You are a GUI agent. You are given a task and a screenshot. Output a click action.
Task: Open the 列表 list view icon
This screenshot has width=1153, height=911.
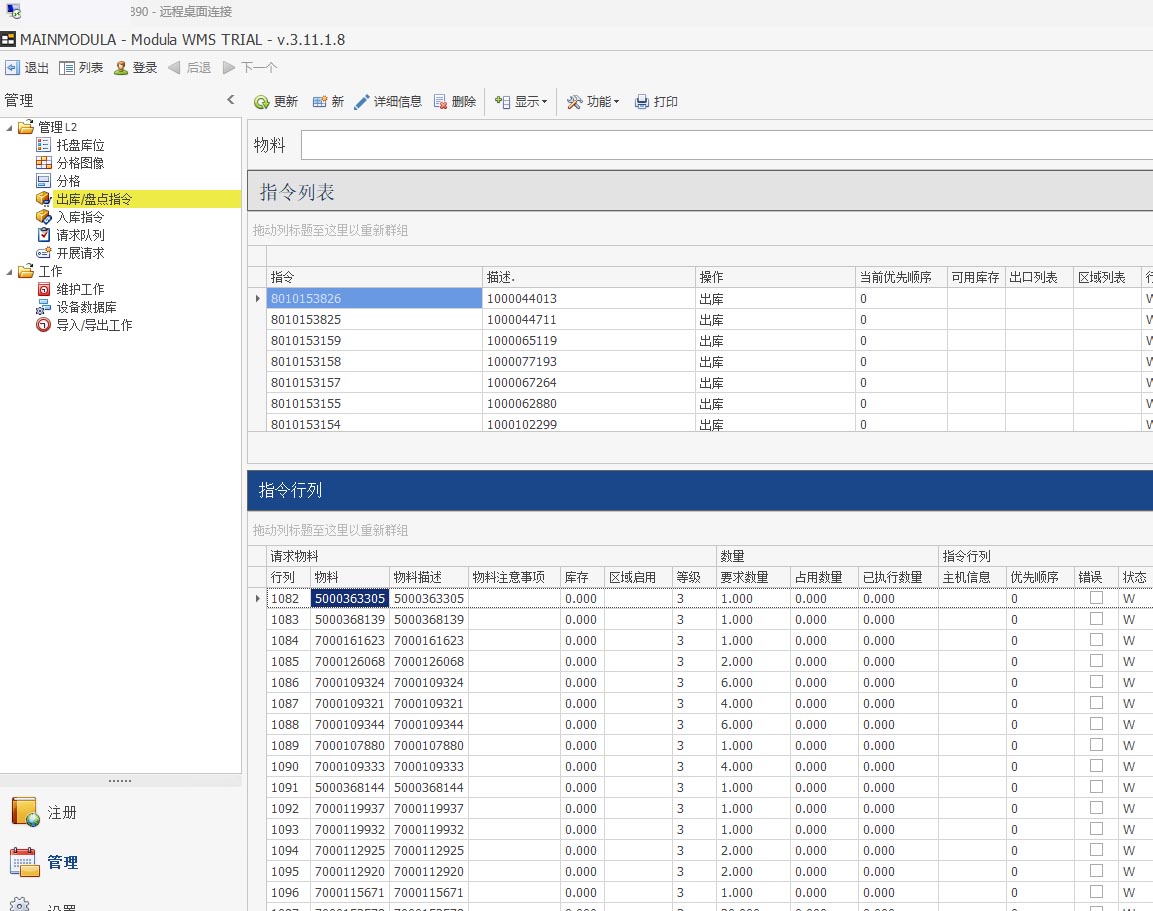[67, 68]
